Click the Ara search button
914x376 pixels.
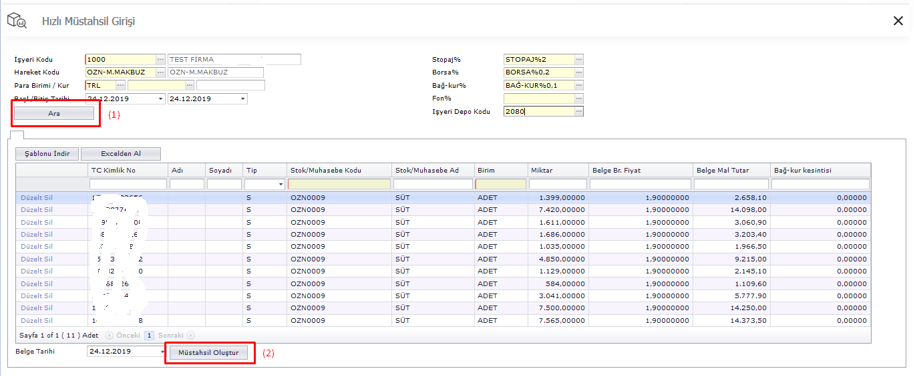[54, 114]
